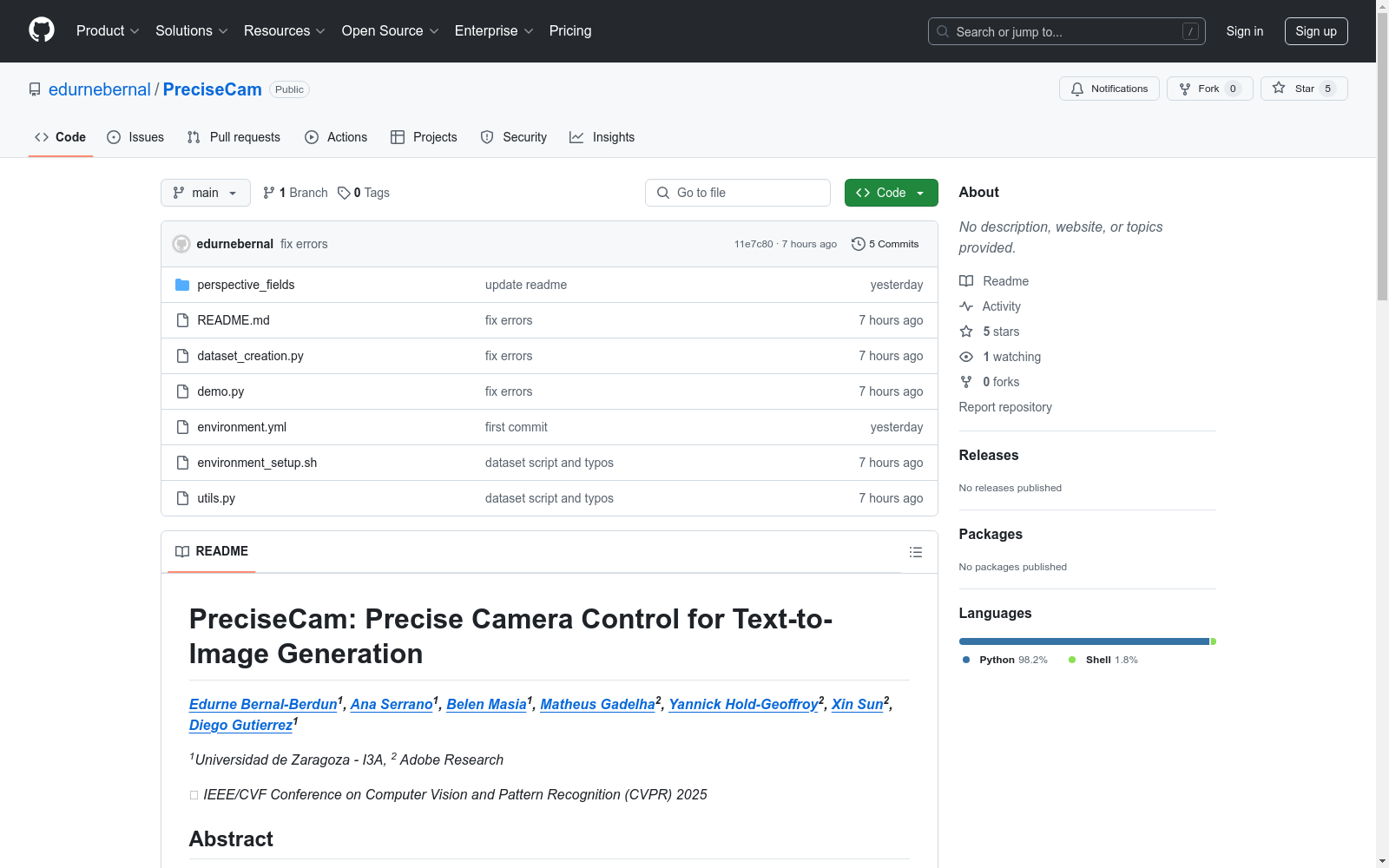Report repository link in sidebar
The image size is (1389, 868).
(1005, 407)
